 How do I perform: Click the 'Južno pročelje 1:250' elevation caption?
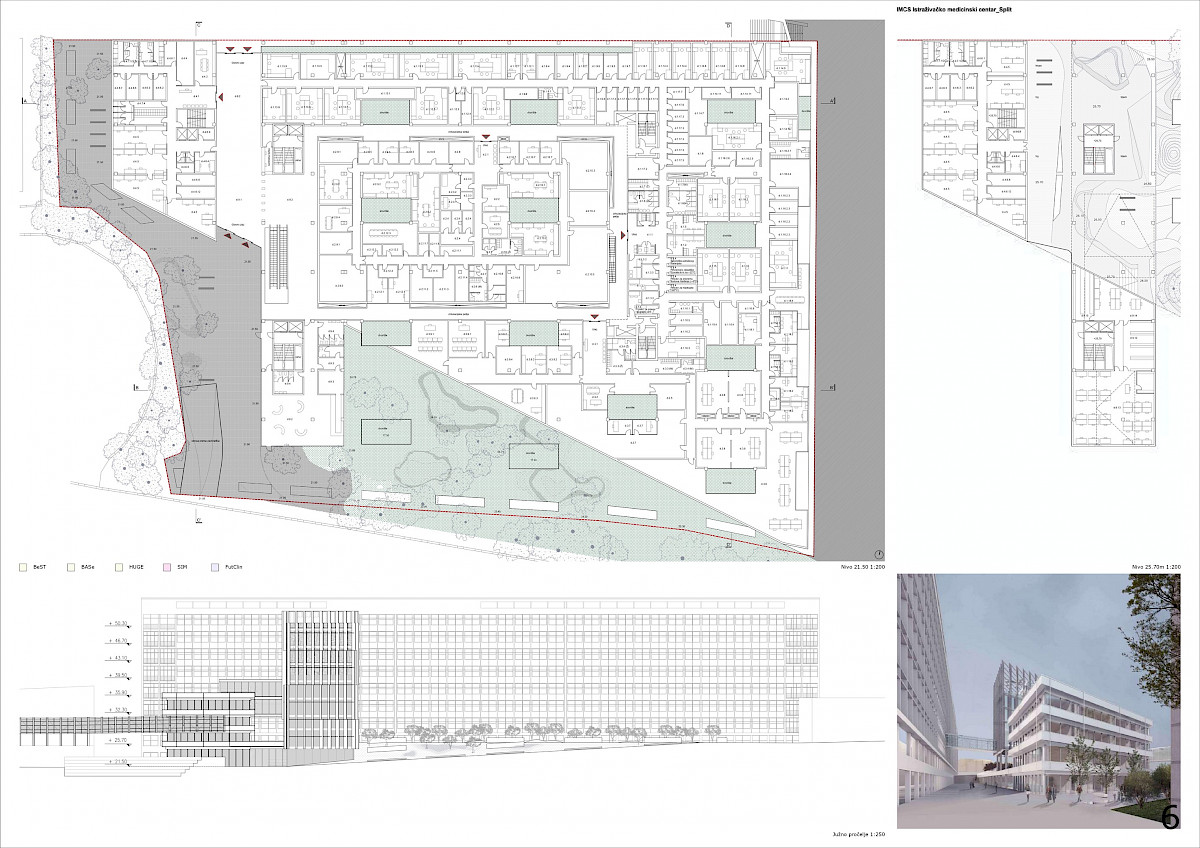point(858,835)
